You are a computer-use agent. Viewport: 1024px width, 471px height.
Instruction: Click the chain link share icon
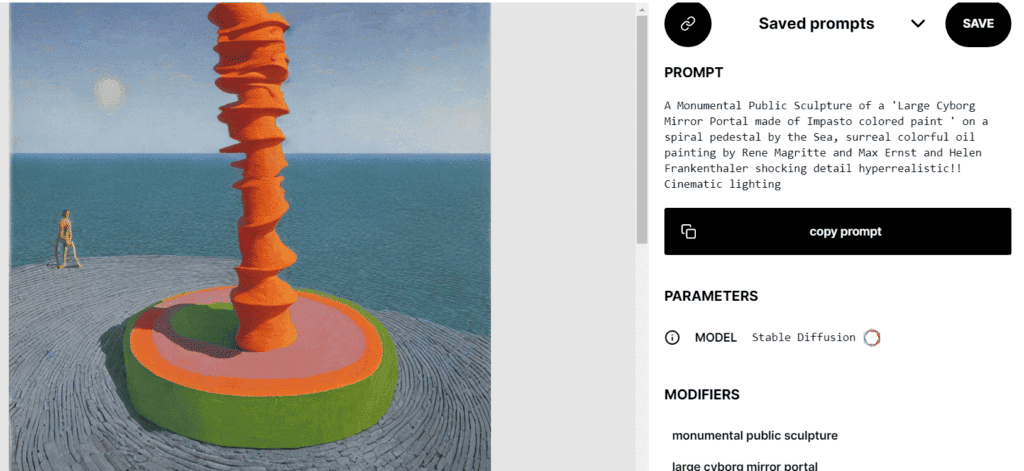[687, 24]
